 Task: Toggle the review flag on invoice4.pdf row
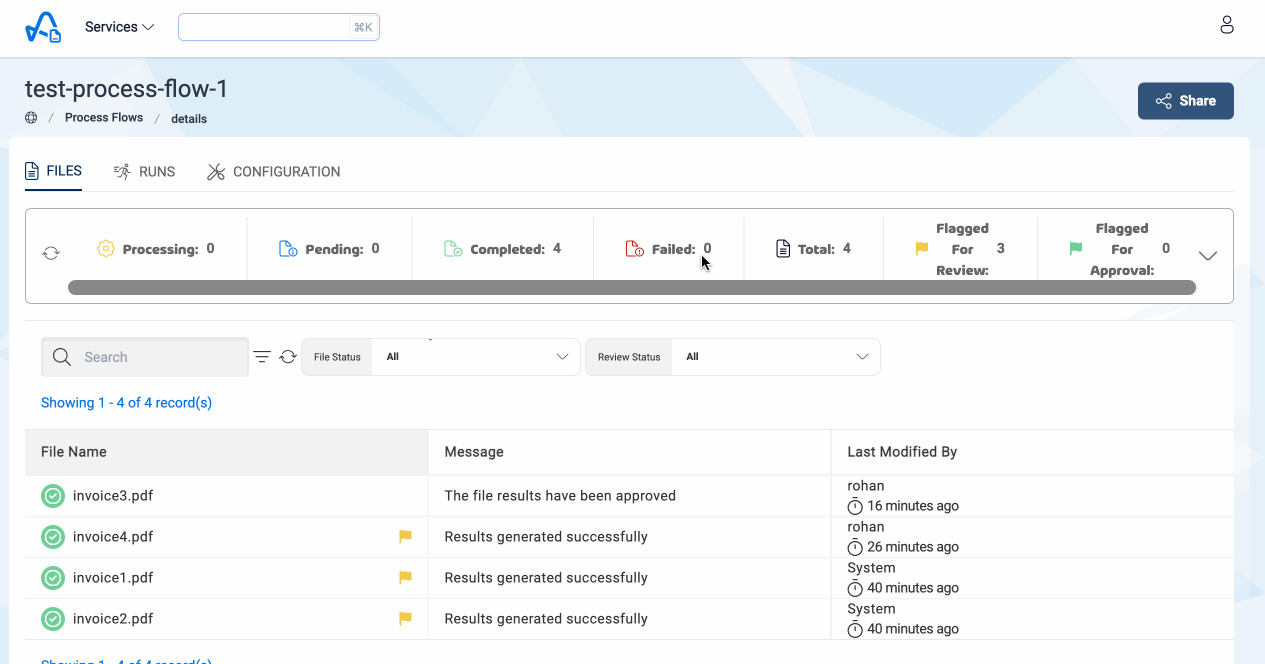click(x=404, y=536)
